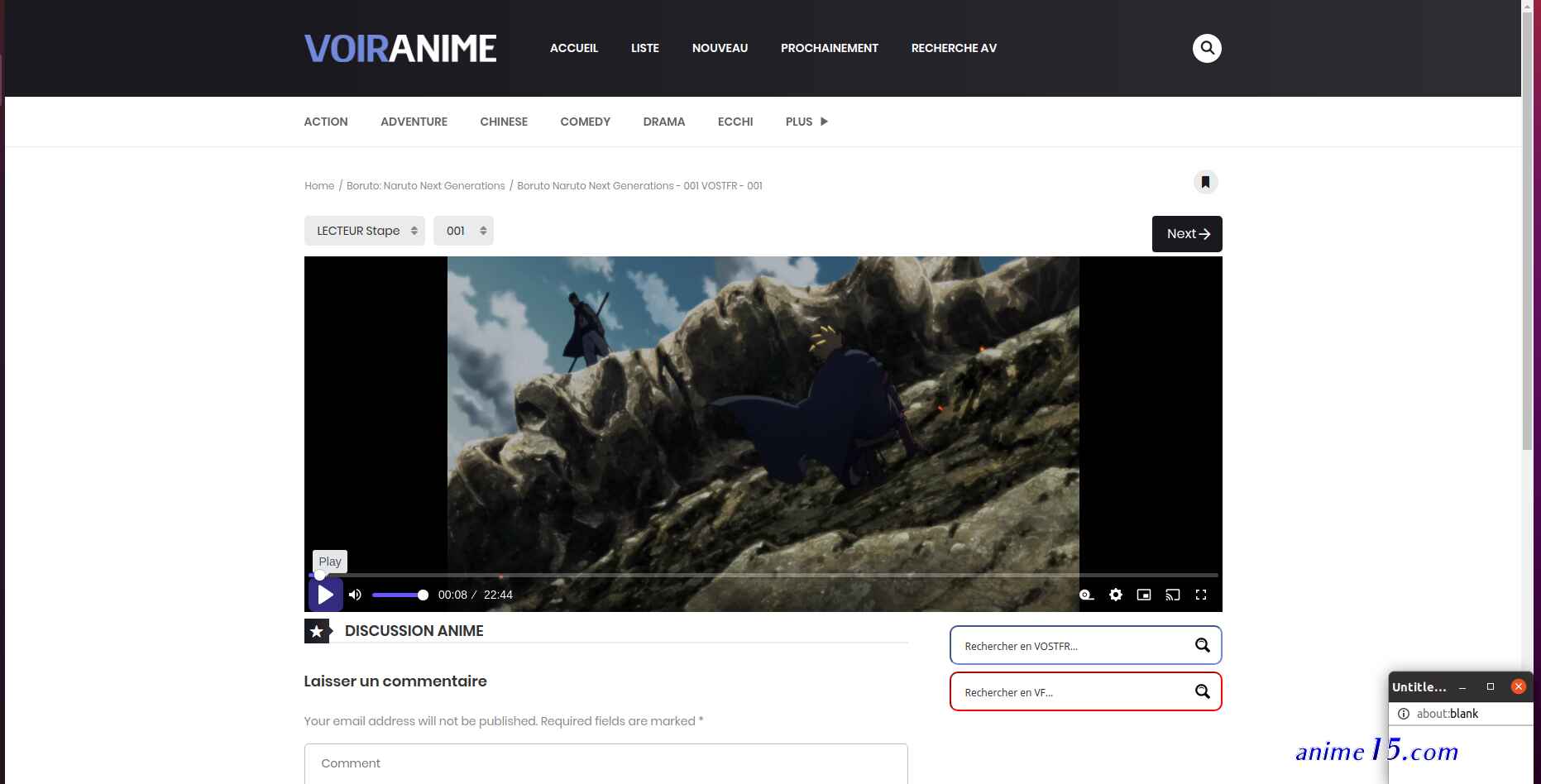Screen dimensions: 1541x784
Task: Click the star icon beside Discussion Anime
Action: [x=317, y=631]
